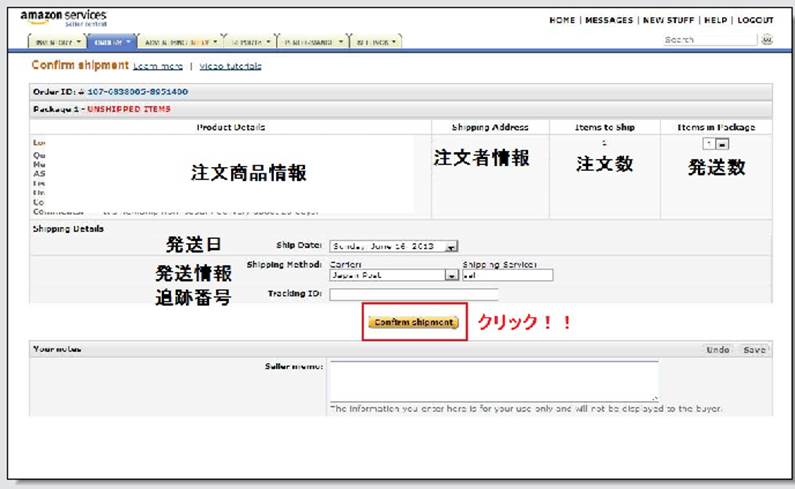This screenshot has height=489, width=795.
Task: Open the Advertising navigation tab
Action: pyautogui.click(x=180, y=42)
